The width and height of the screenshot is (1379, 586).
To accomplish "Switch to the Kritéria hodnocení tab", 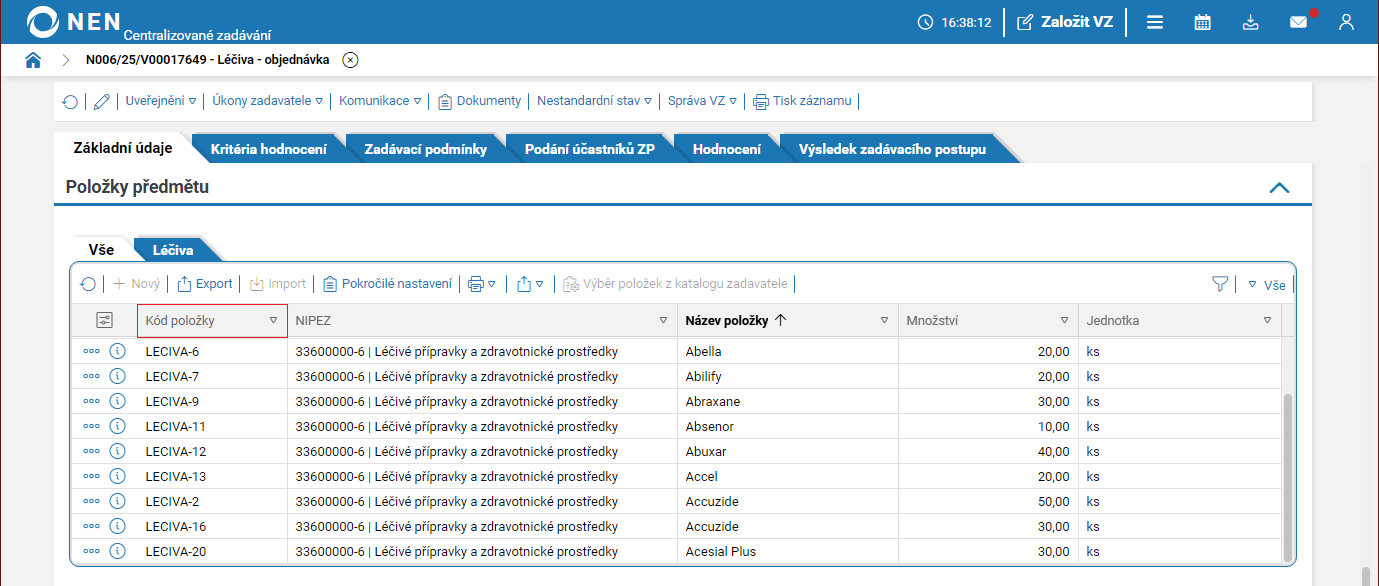I will [268, 149].
